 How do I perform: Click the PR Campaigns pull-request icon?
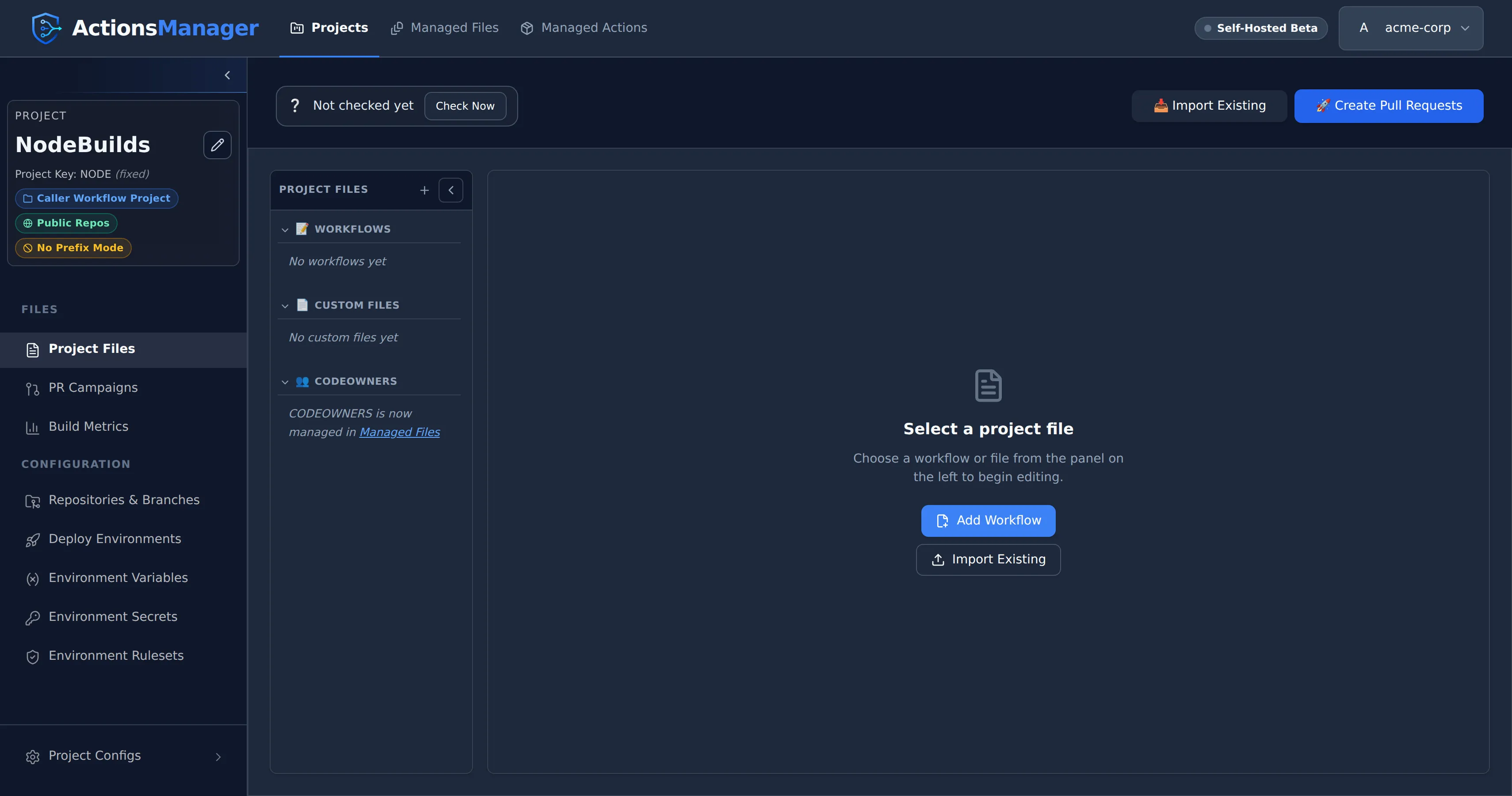click(32, 389)
